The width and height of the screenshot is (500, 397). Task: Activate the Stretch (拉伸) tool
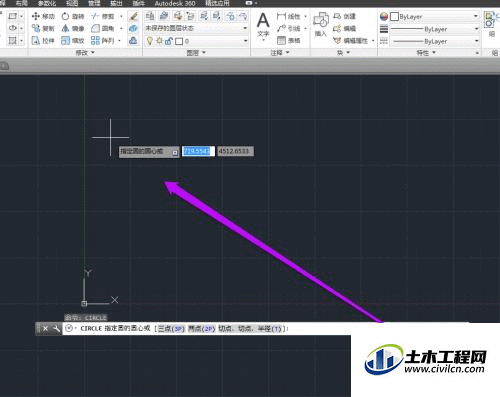(x=43, y=41)
